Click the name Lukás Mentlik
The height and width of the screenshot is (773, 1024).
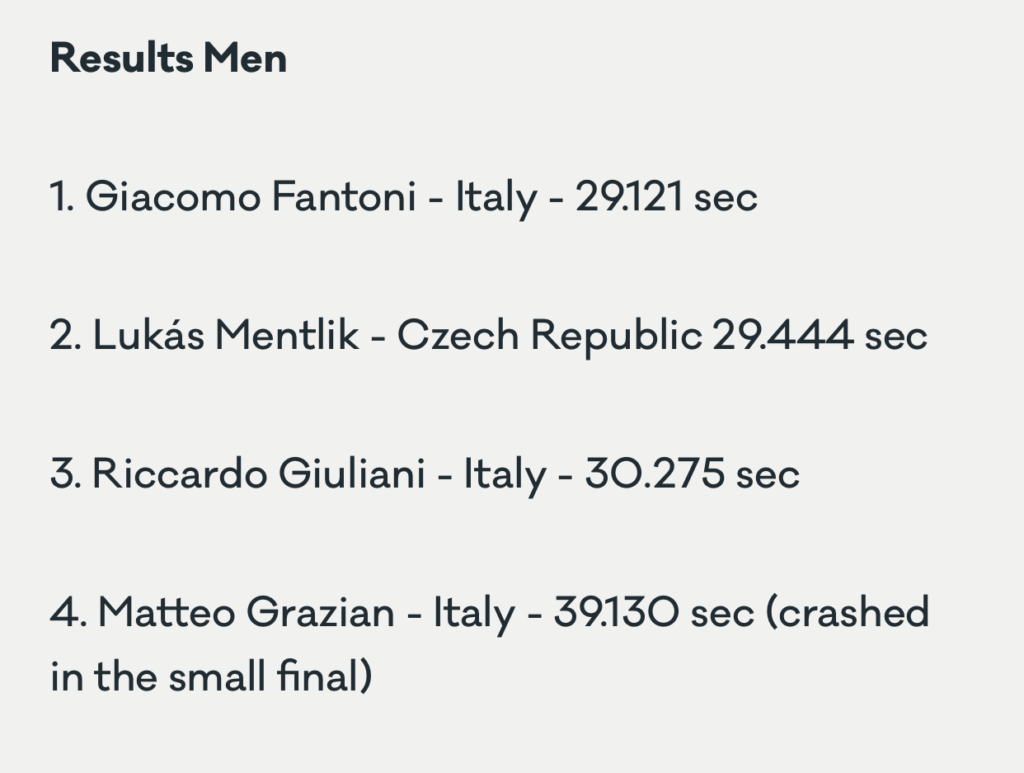pos(226,335)
